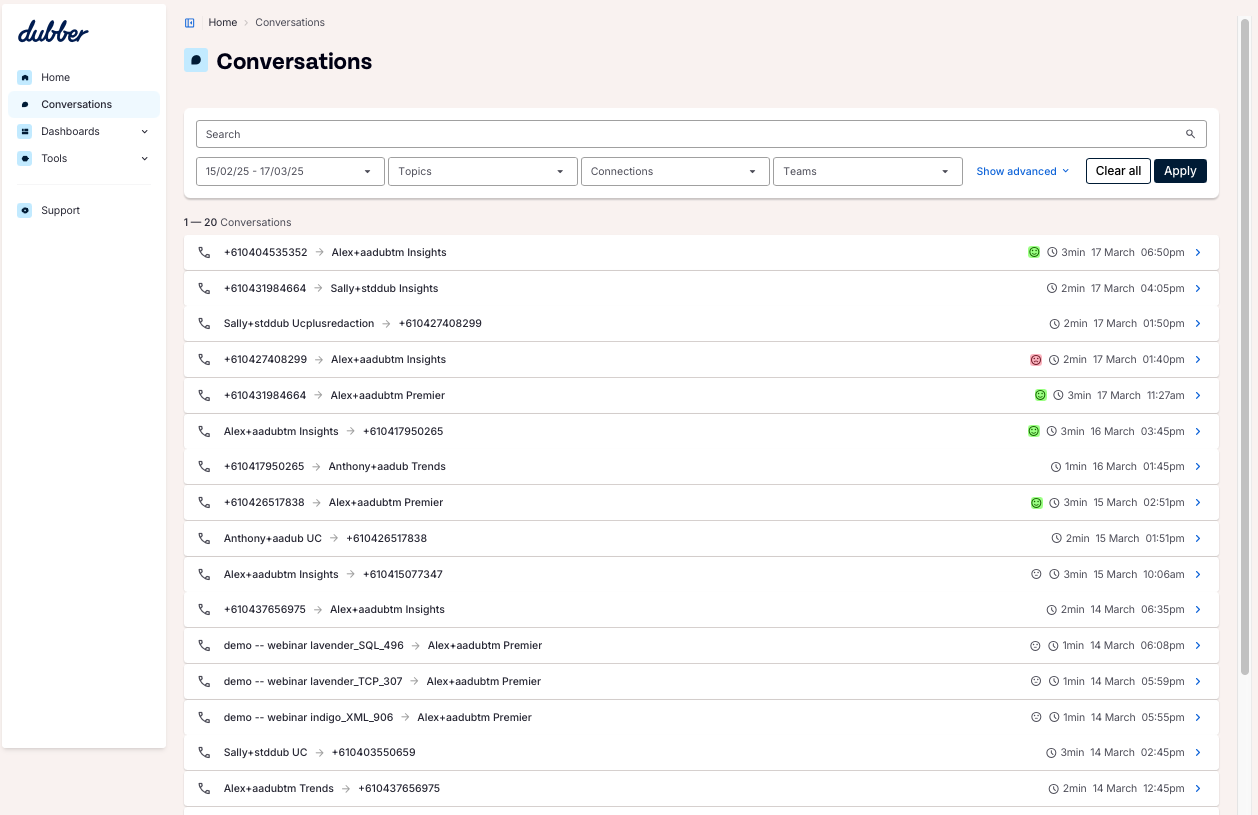Open Support in sidebar

[x=84, y=210]
